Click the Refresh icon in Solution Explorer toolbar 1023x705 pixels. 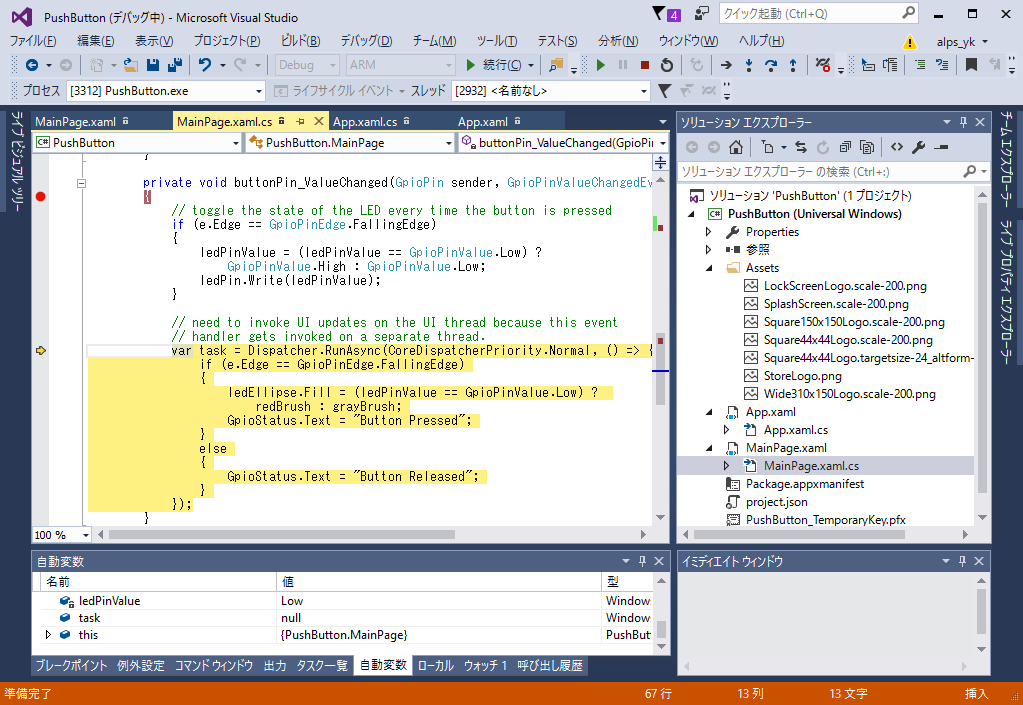point(823,147)
